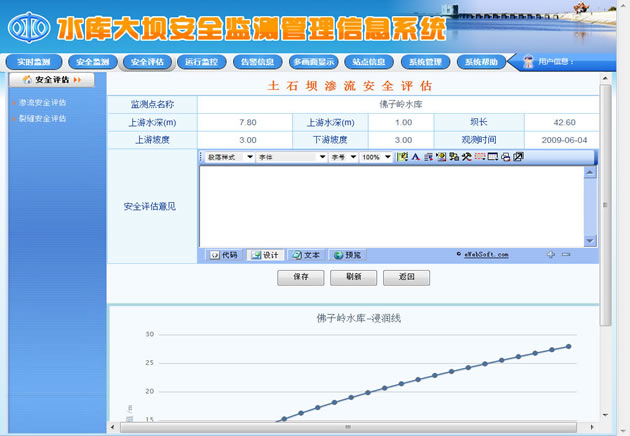
Task: Click the printer file icon in editor toolbar
Action: (x=505, y=157)
